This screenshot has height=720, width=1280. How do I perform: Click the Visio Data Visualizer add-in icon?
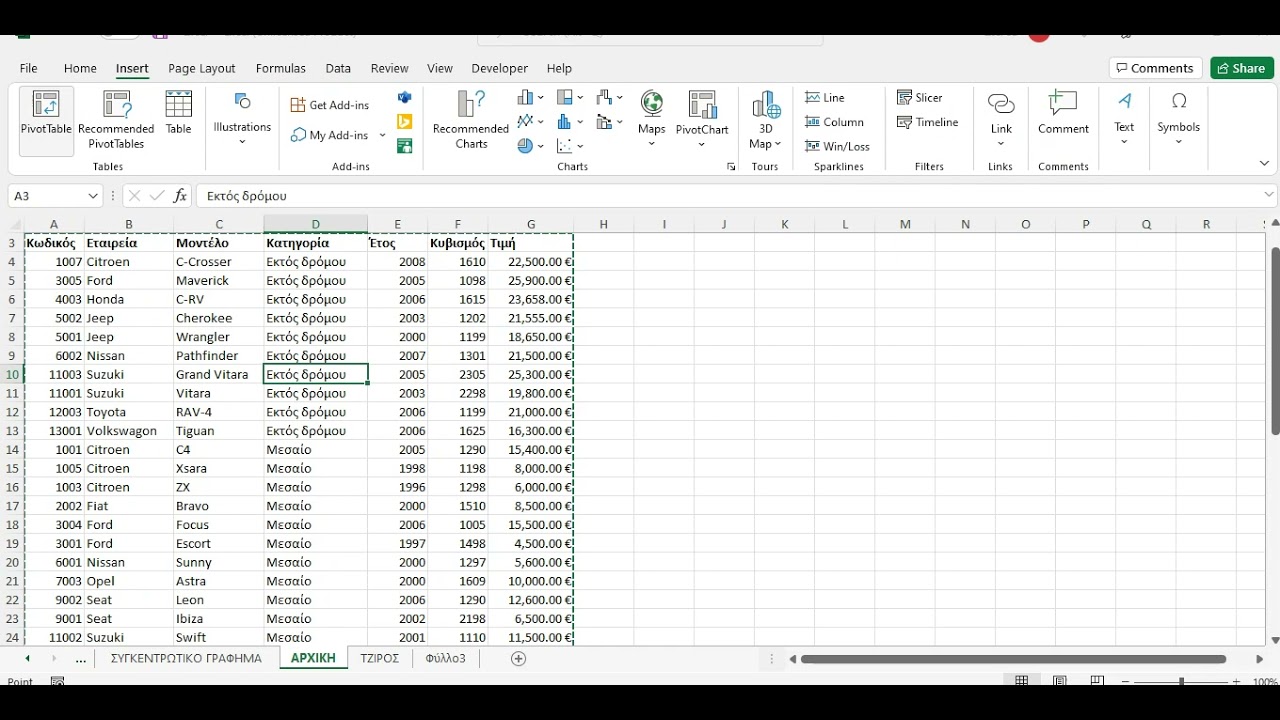tap(404, 98)
